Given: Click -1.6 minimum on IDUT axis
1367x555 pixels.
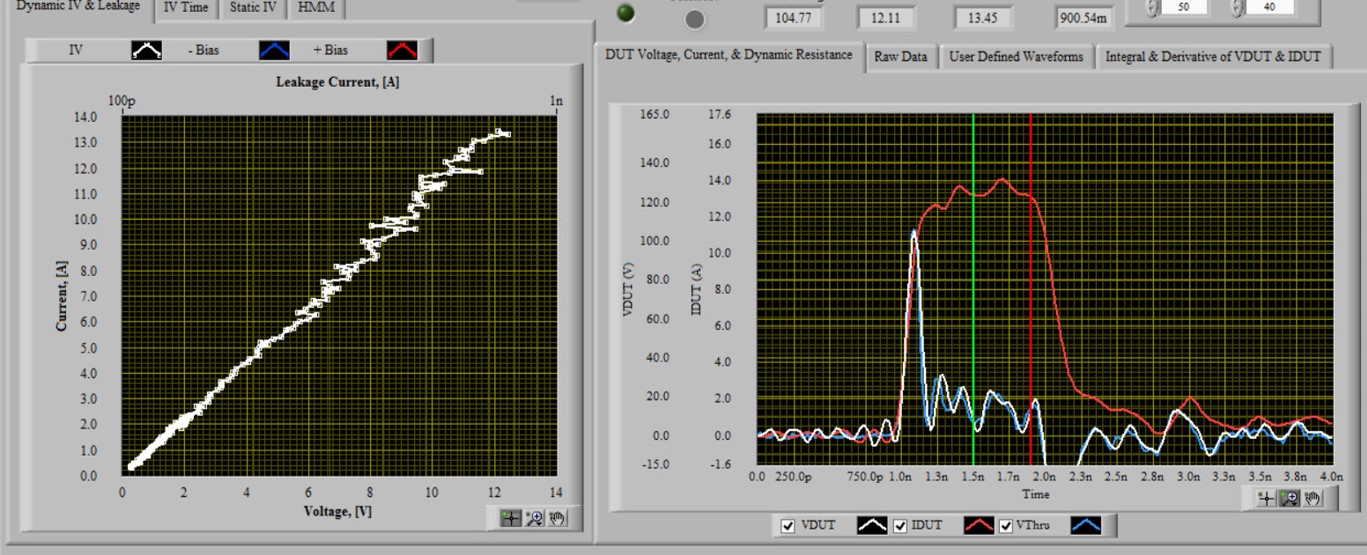Looking at the screenshot, I should (x=720, y=464).
